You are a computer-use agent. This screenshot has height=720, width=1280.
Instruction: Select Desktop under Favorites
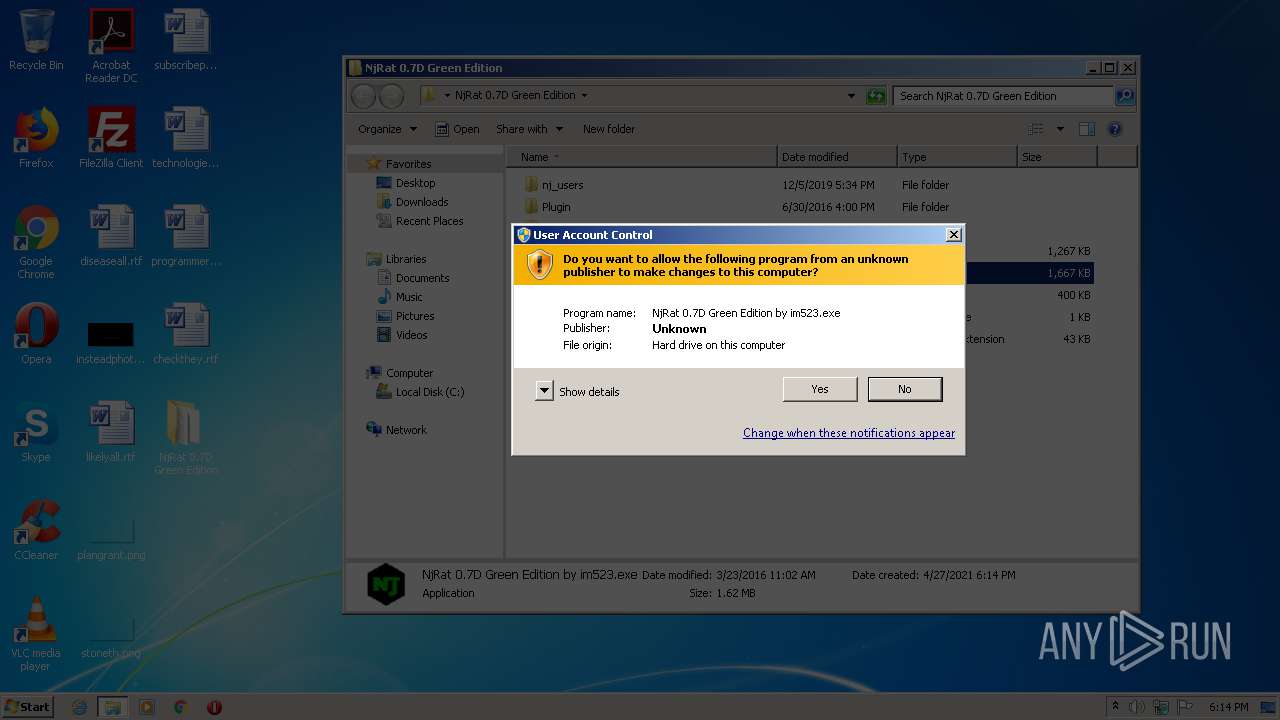[406, 183]
